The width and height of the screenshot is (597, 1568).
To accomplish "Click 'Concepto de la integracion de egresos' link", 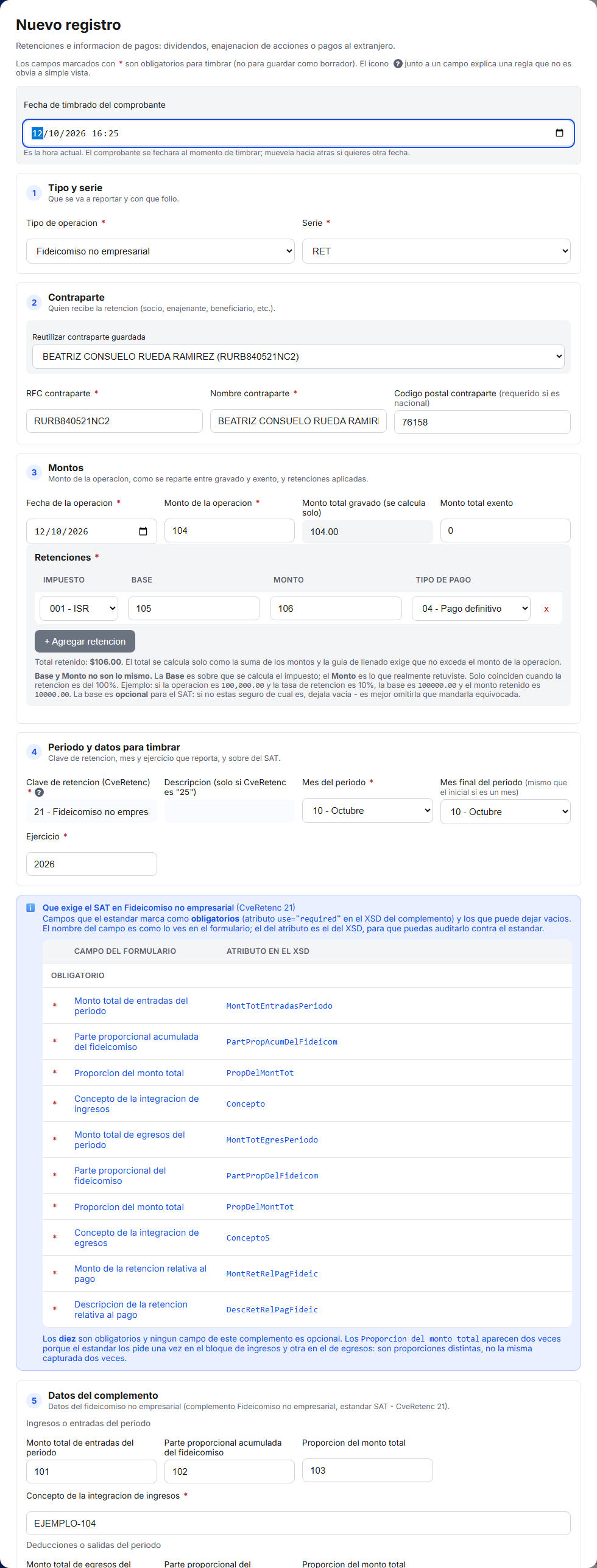I will pos(136,1238).
